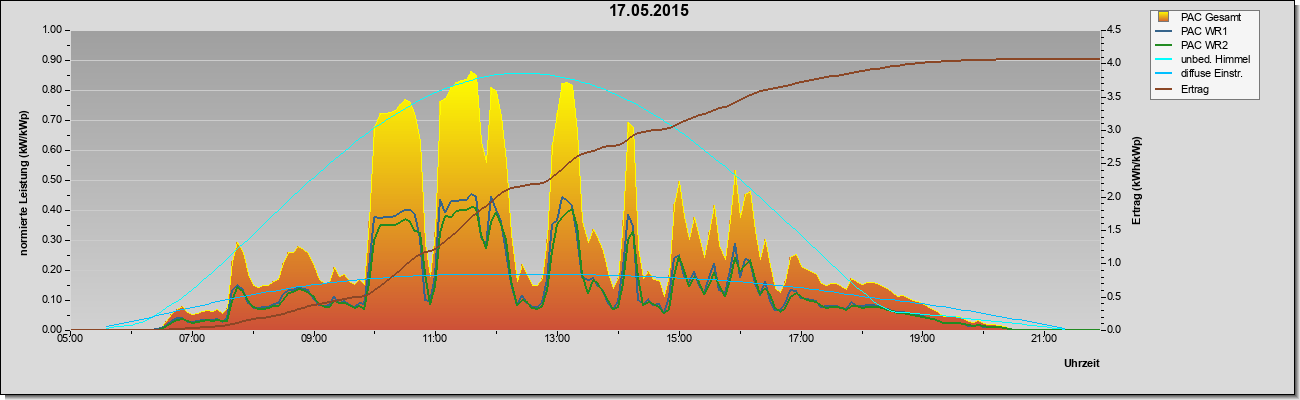This screenshot has height=400, width=1300.
Task: Click the 1.00 value on left axis
Action: pyautogui.click(x=52, y=30)
